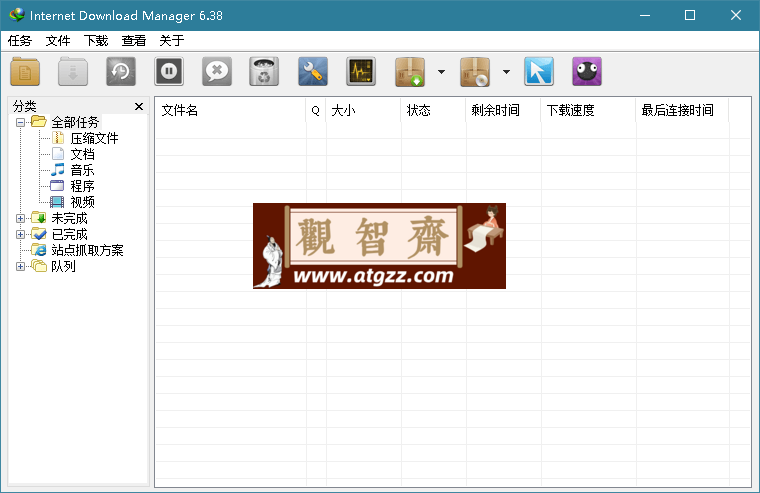Open the 下载 menu
The height and width of the screenshot is (493, 760).
96,41
